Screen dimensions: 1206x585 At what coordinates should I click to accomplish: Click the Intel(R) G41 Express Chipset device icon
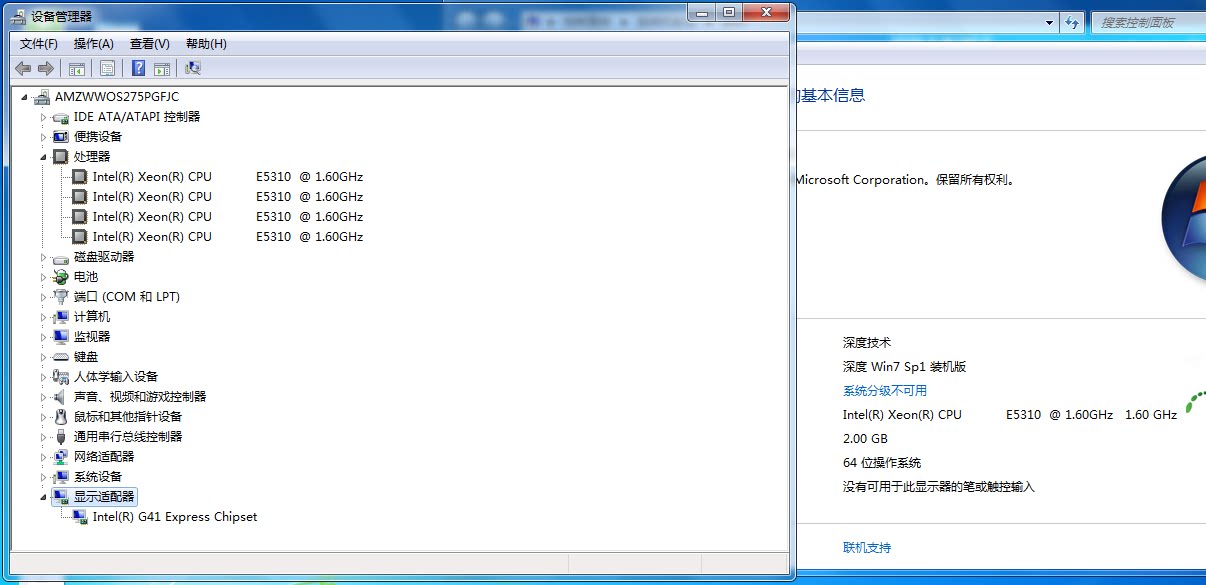click(80, 517)
